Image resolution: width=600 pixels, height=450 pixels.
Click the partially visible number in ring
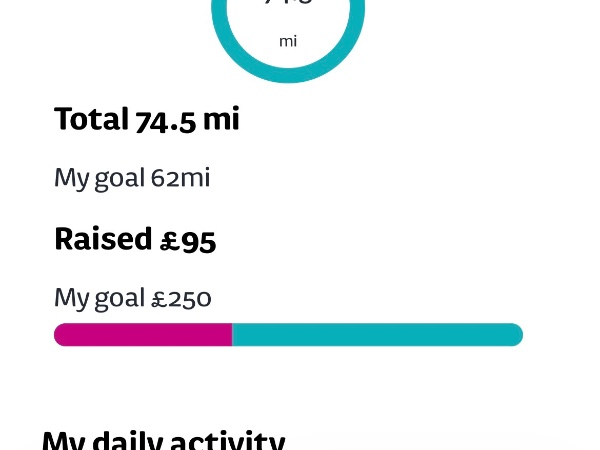[288, 3]
